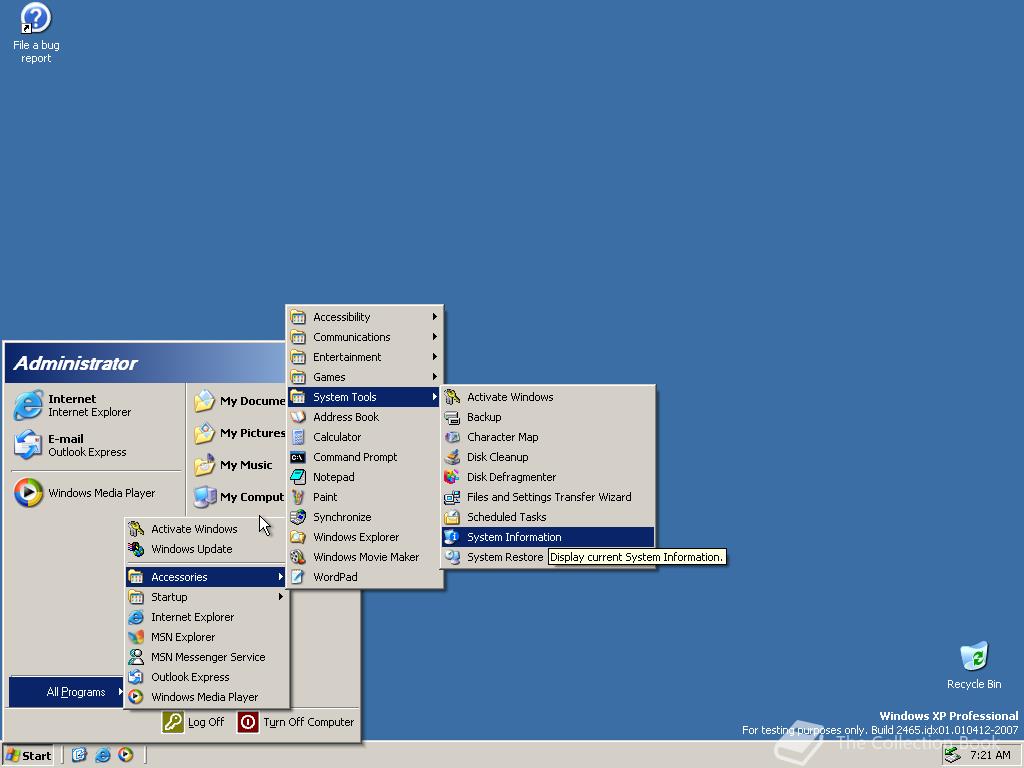Open Internet Explorer from All Programs list
1024x768 pixels.
(206, 617)
